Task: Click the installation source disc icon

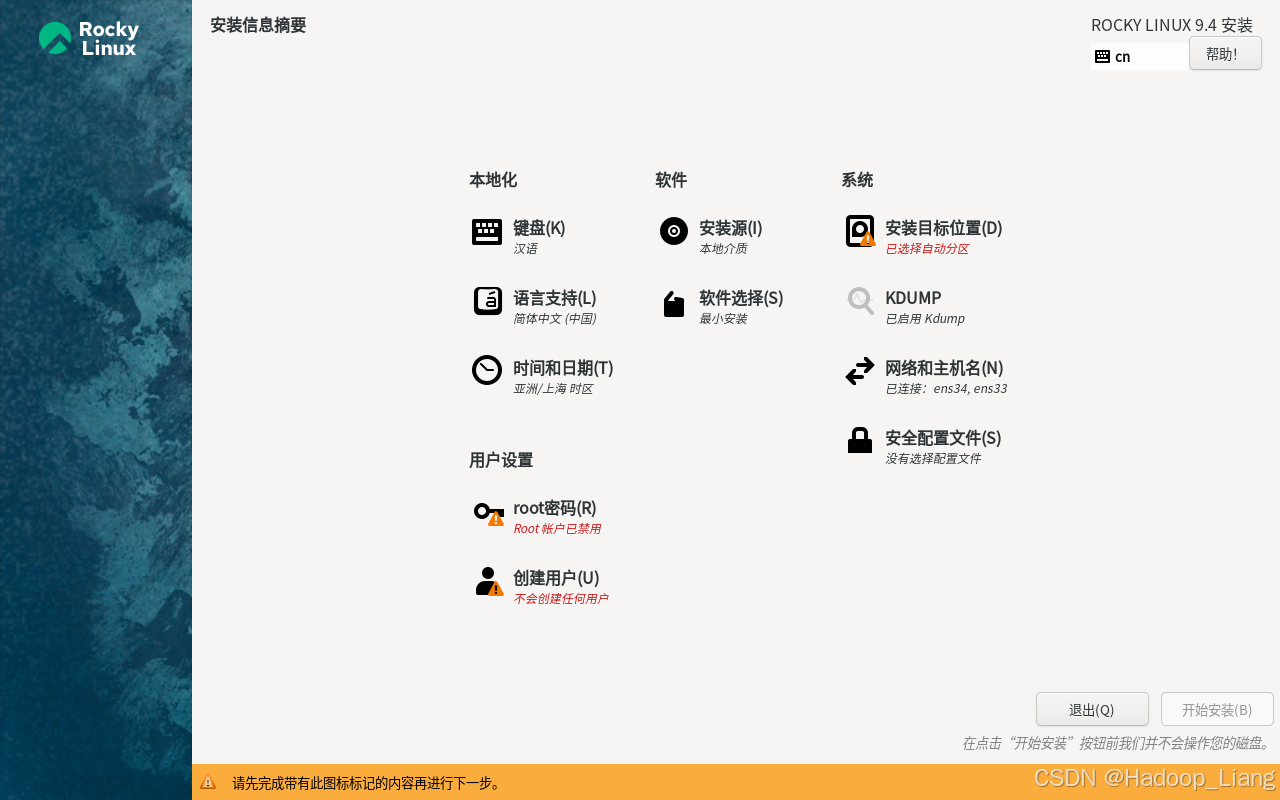Action: [674, 231]
